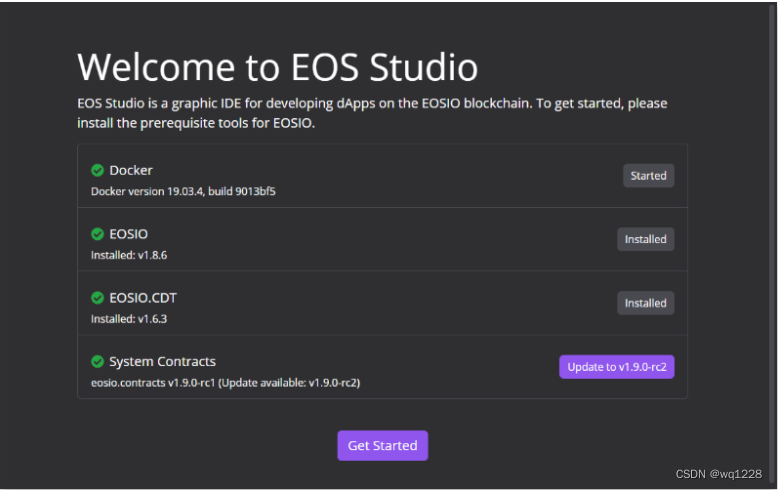Click the green checkmark beside the EOSIO heading

(x=97, y=234)
